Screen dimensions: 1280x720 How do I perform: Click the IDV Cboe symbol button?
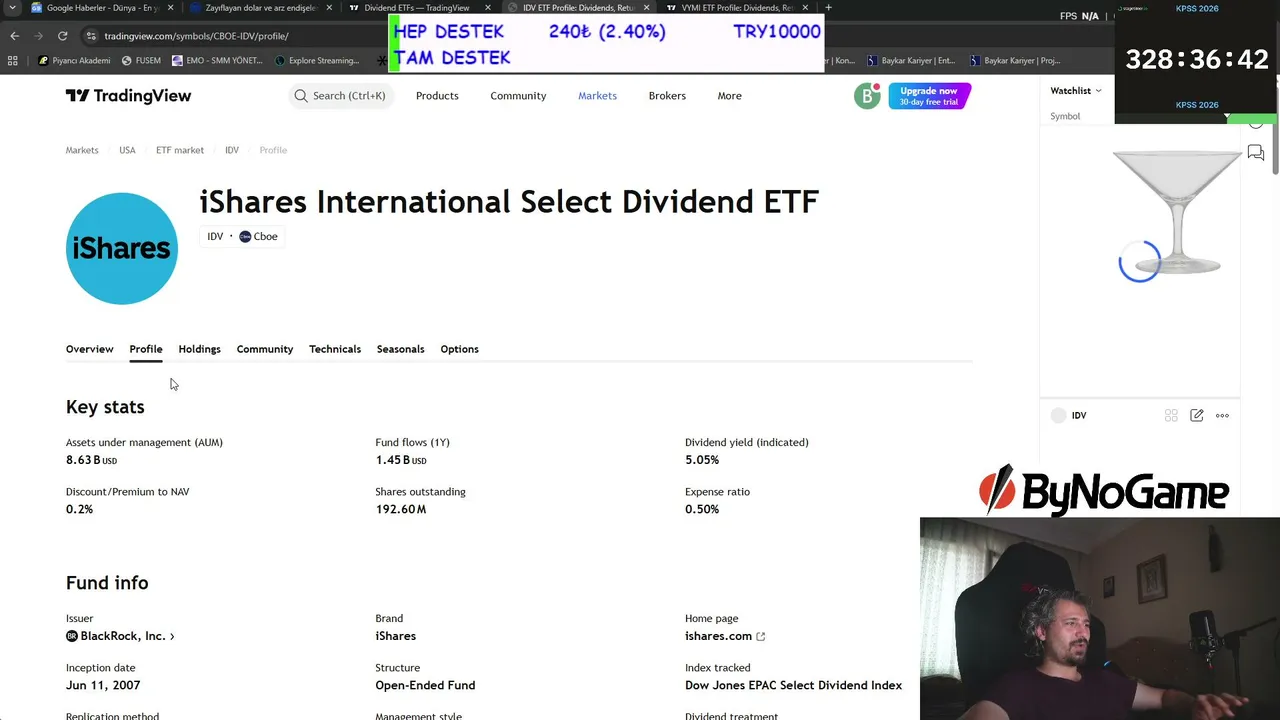tap(242, 237)
